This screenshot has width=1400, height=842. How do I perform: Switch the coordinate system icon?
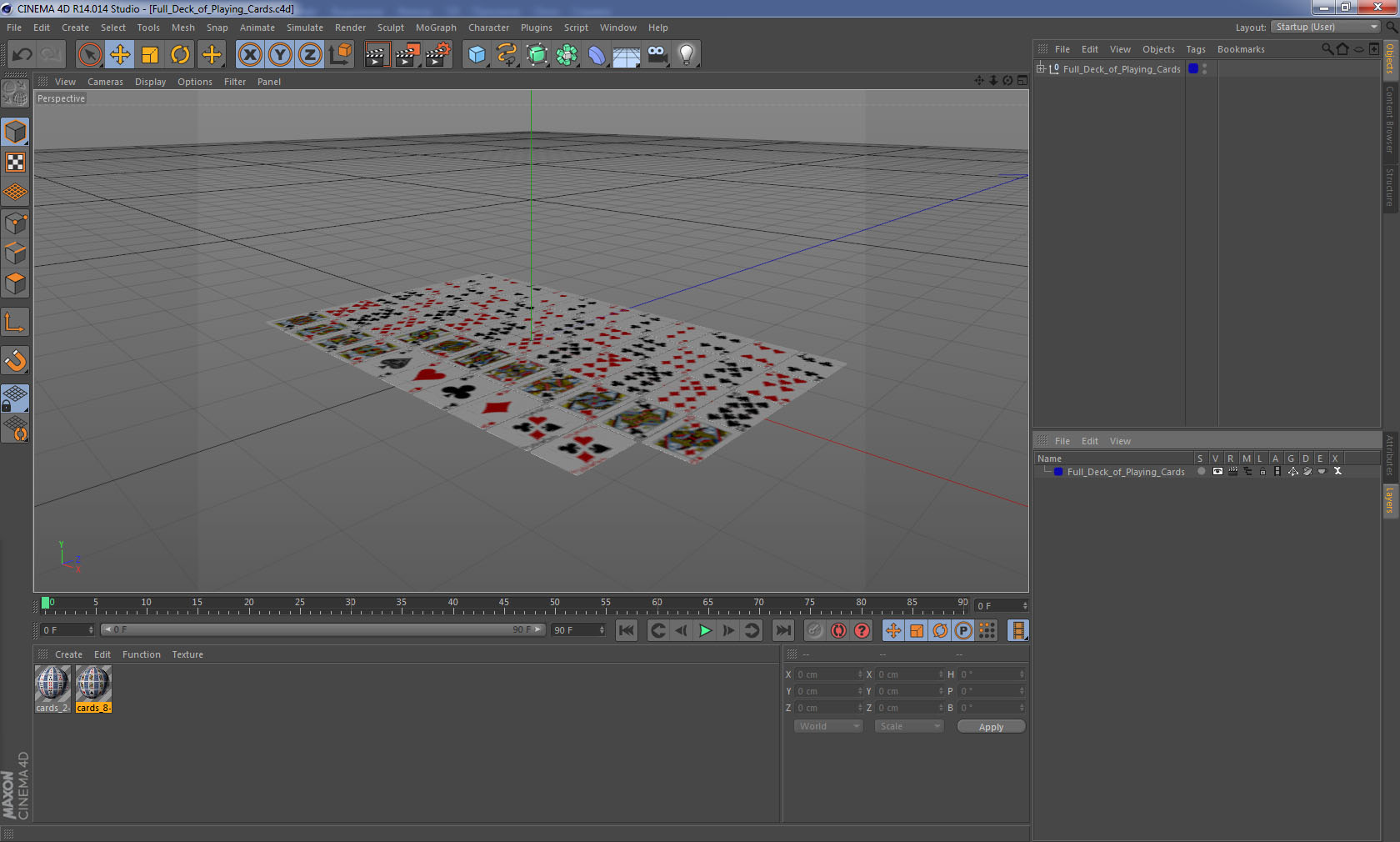(x=340, y=55)
